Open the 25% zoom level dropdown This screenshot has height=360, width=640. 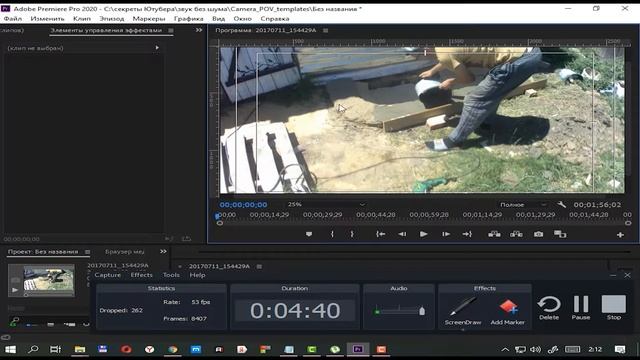(326, 204)
